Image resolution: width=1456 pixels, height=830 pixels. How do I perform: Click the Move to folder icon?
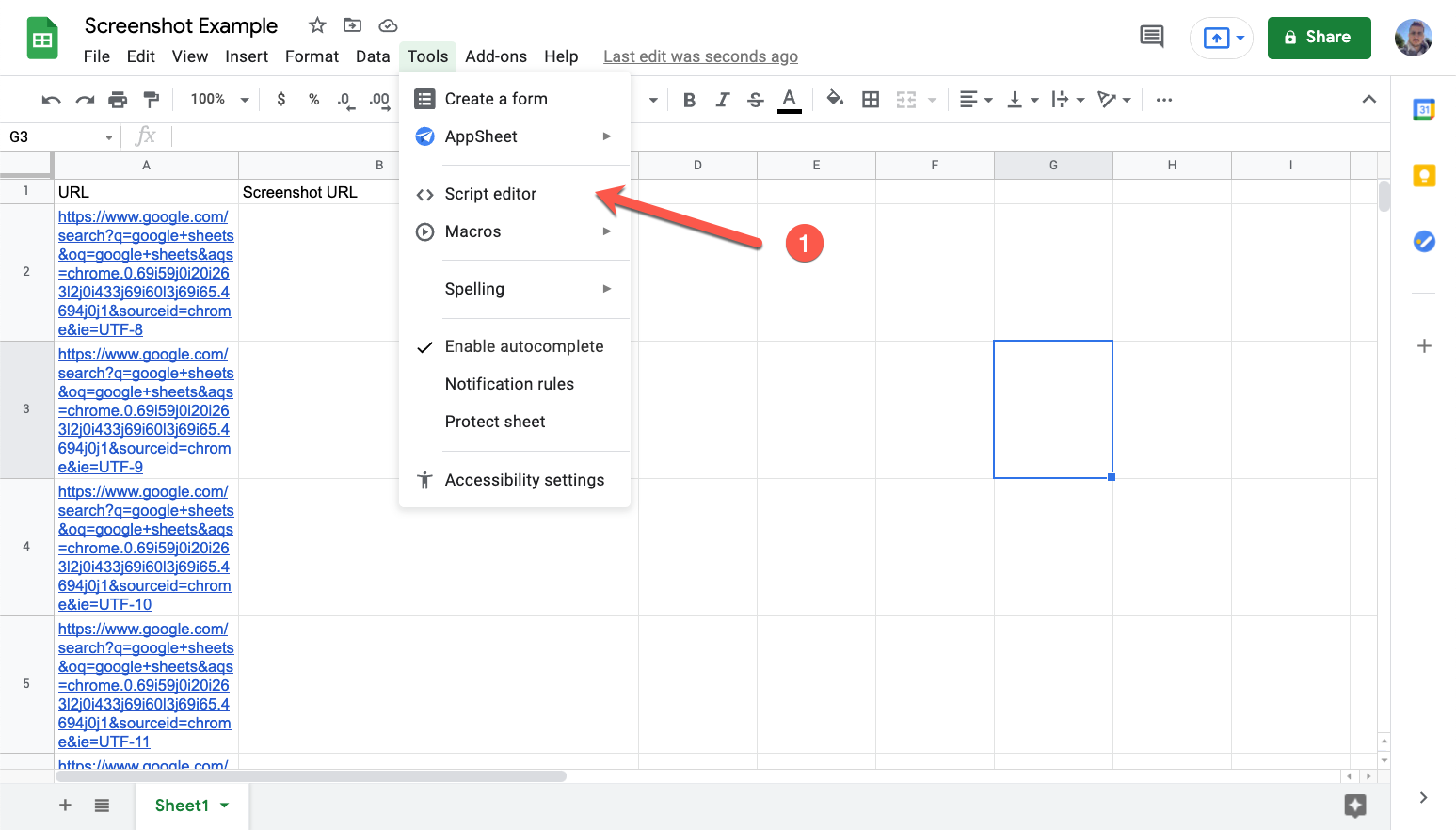[352, 25]
